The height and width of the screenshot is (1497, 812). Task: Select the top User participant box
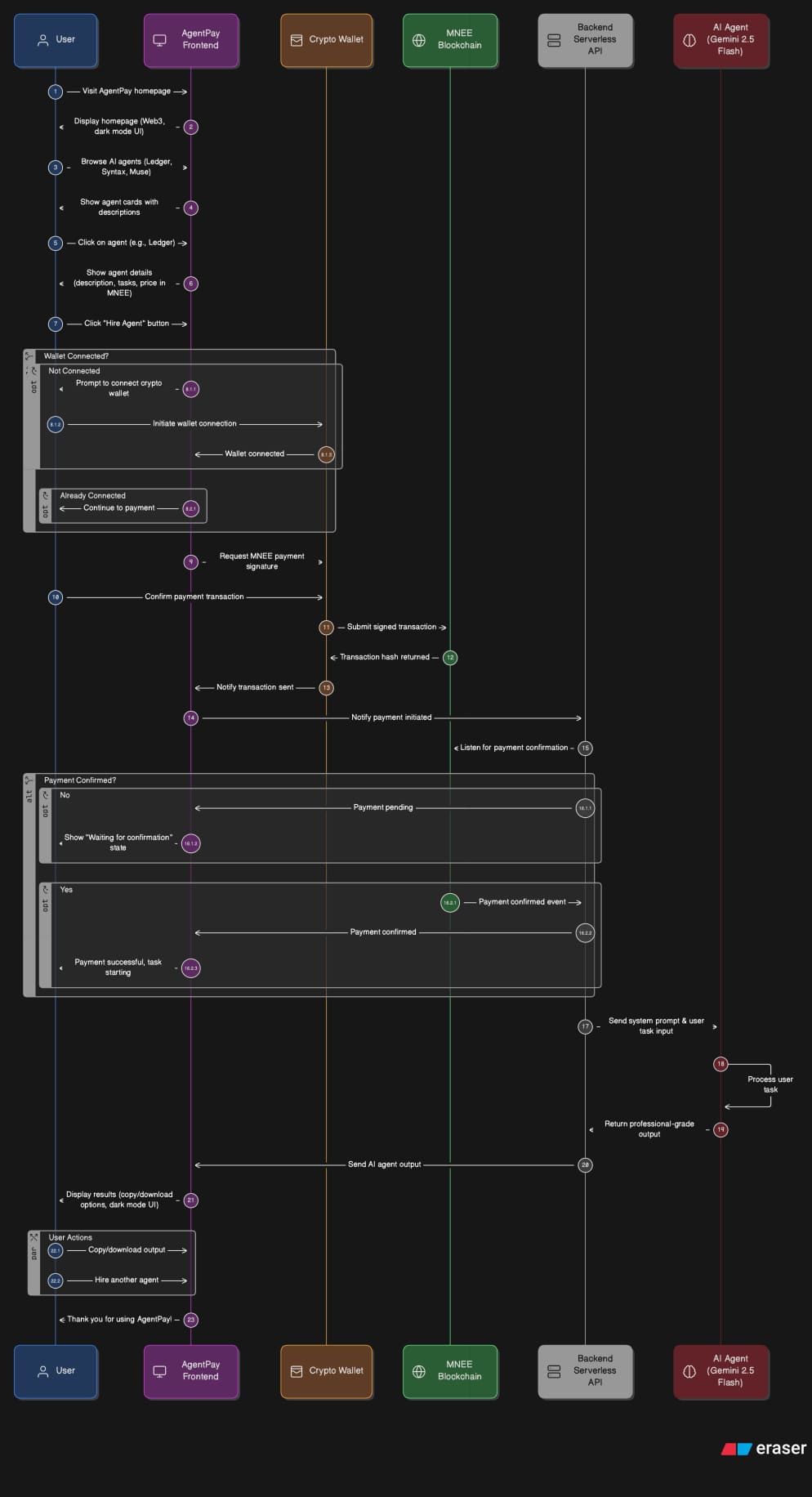56,40
